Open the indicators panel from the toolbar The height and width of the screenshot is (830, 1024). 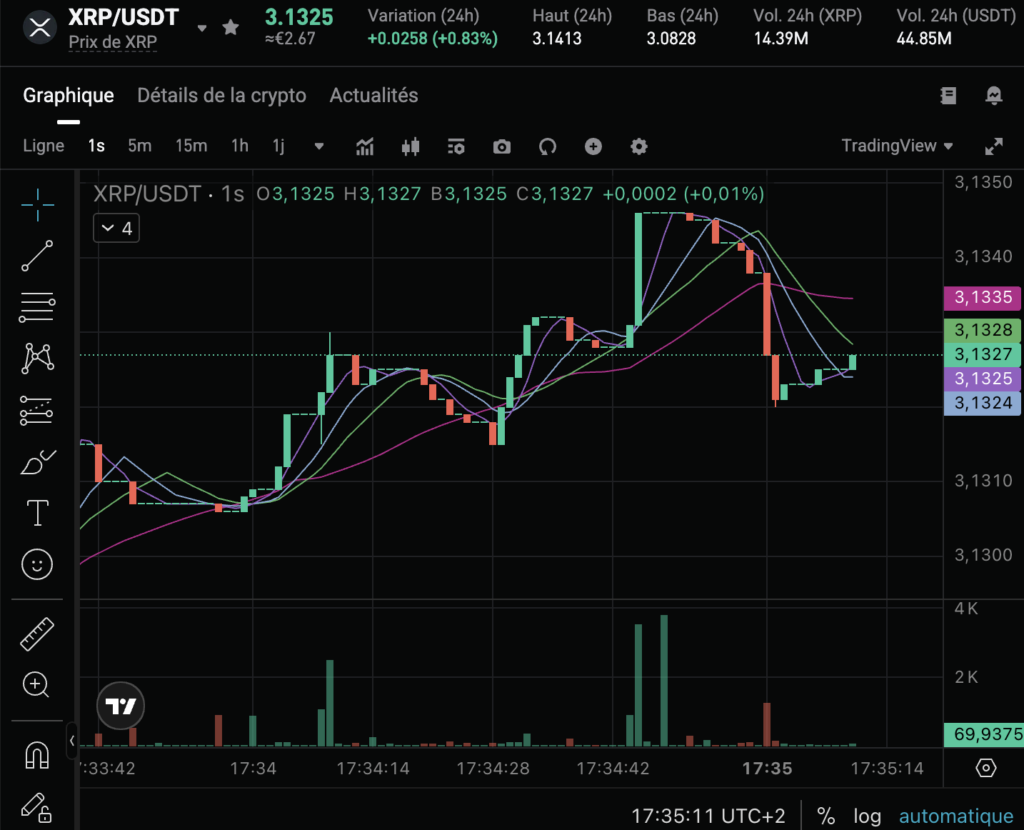(364, 146)
